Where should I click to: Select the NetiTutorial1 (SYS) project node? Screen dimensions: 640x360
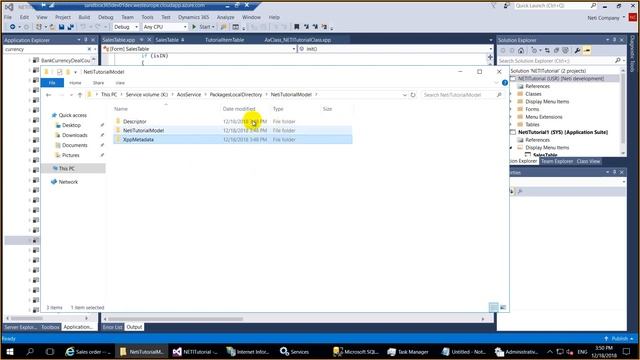[563, 132]
